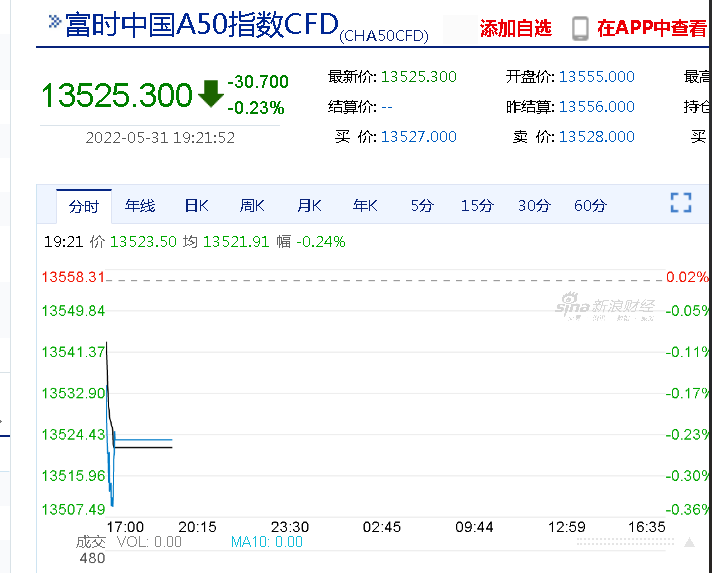Click the time axis label 02:45
Viewport: 712px width, 573px height.
382,527
